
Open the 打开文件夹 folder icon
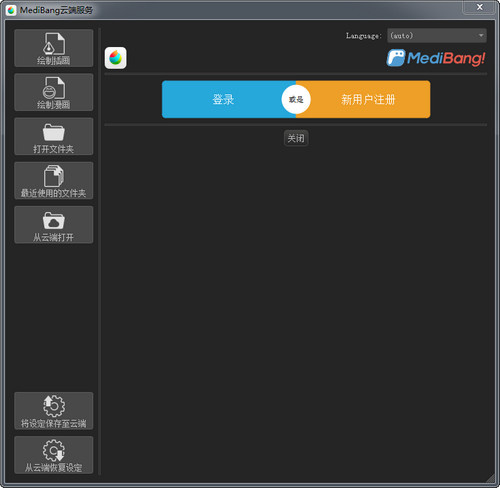coord(54,136)
